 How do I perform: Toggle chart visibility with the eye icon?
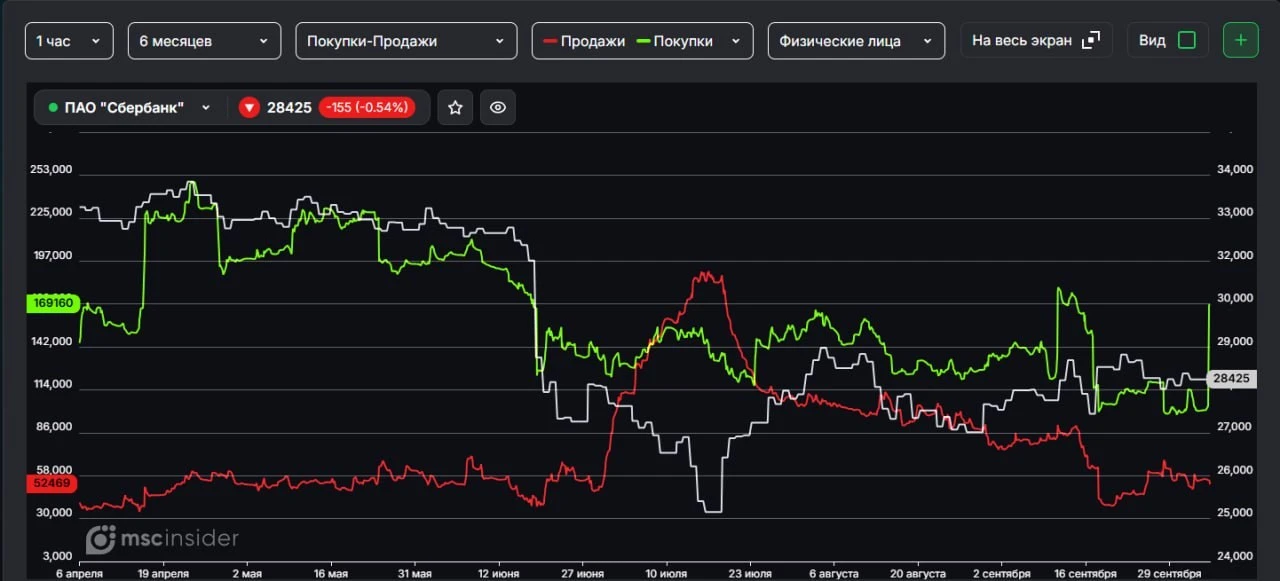pos(498,108)
